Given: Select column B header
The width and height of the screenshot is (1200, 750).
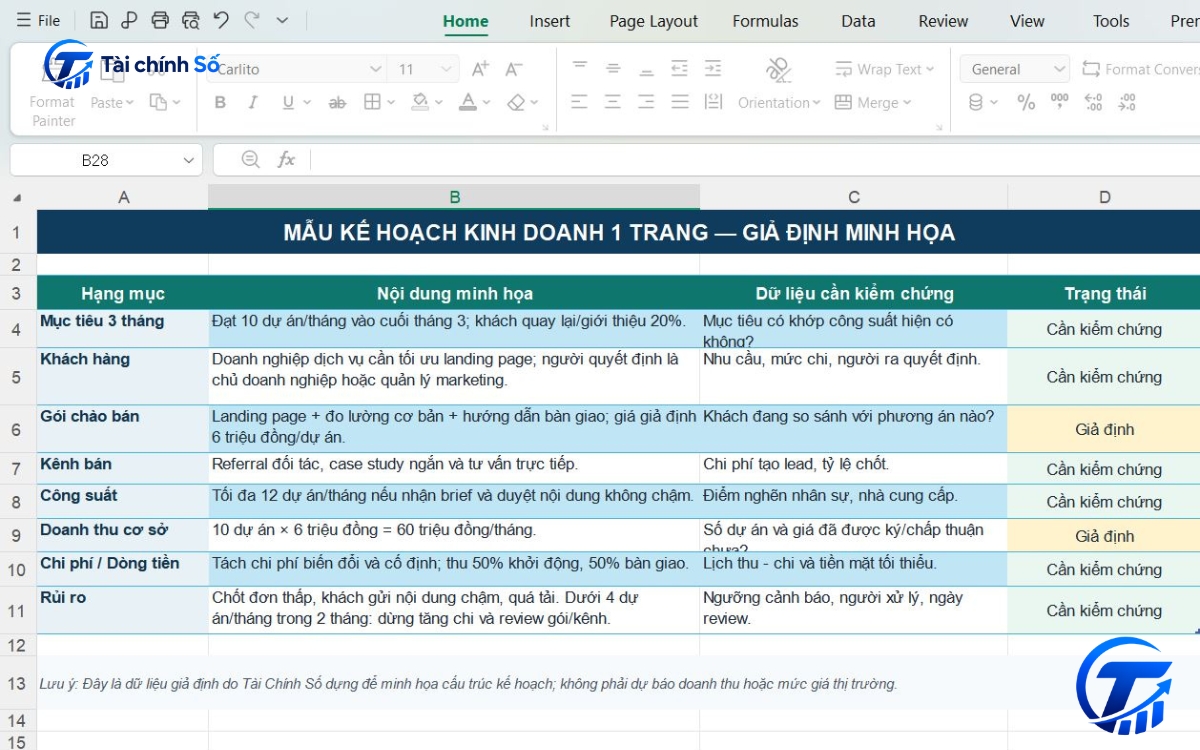Looking at the screenshot, I should point(454,197).
